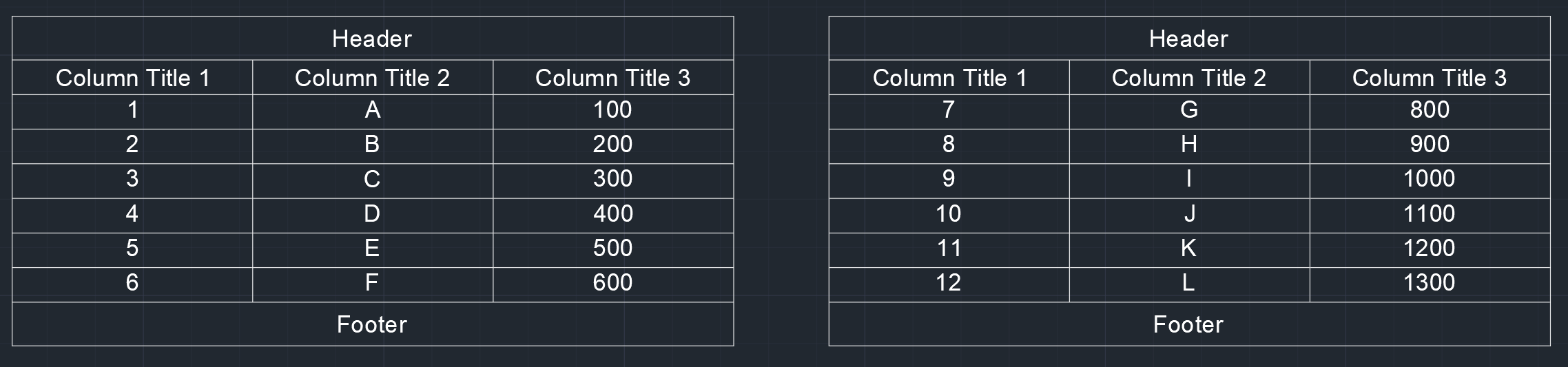The image size is (1568, 367).
Task: Select left table Column Title 2 cell
Action: pyautogui.click(x=372, y=78)
